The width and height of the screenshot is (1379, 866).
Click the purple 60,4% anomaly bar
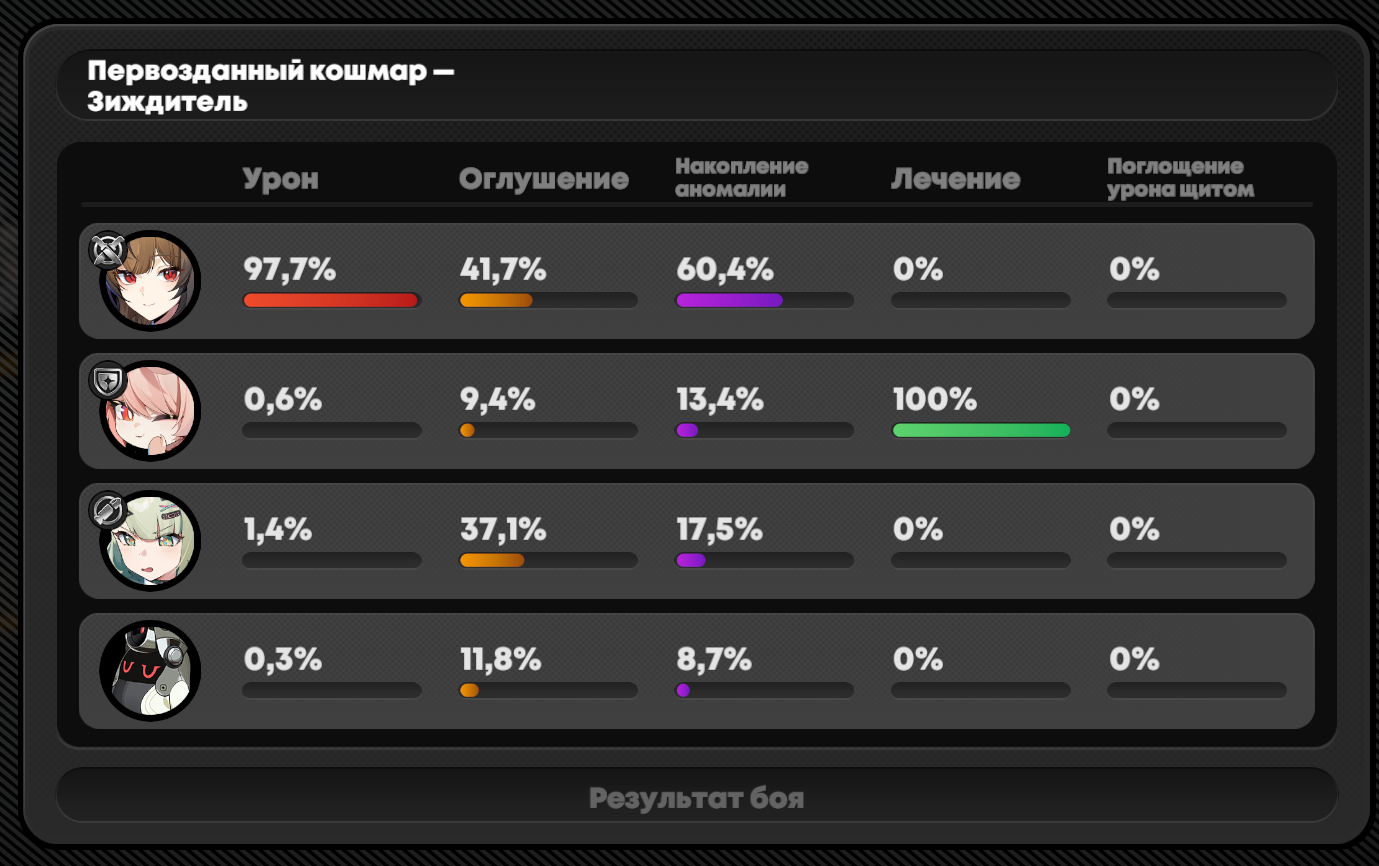click(x=729, y=300)
